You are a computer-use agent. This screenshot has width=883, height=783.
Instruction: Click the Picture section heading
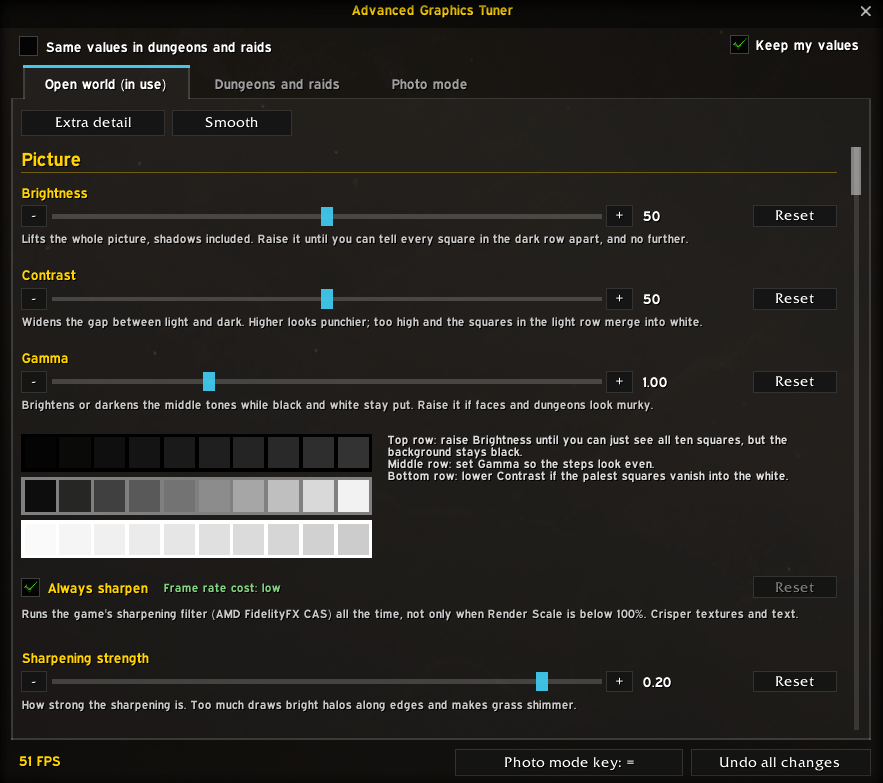click(x=51, y=160)
